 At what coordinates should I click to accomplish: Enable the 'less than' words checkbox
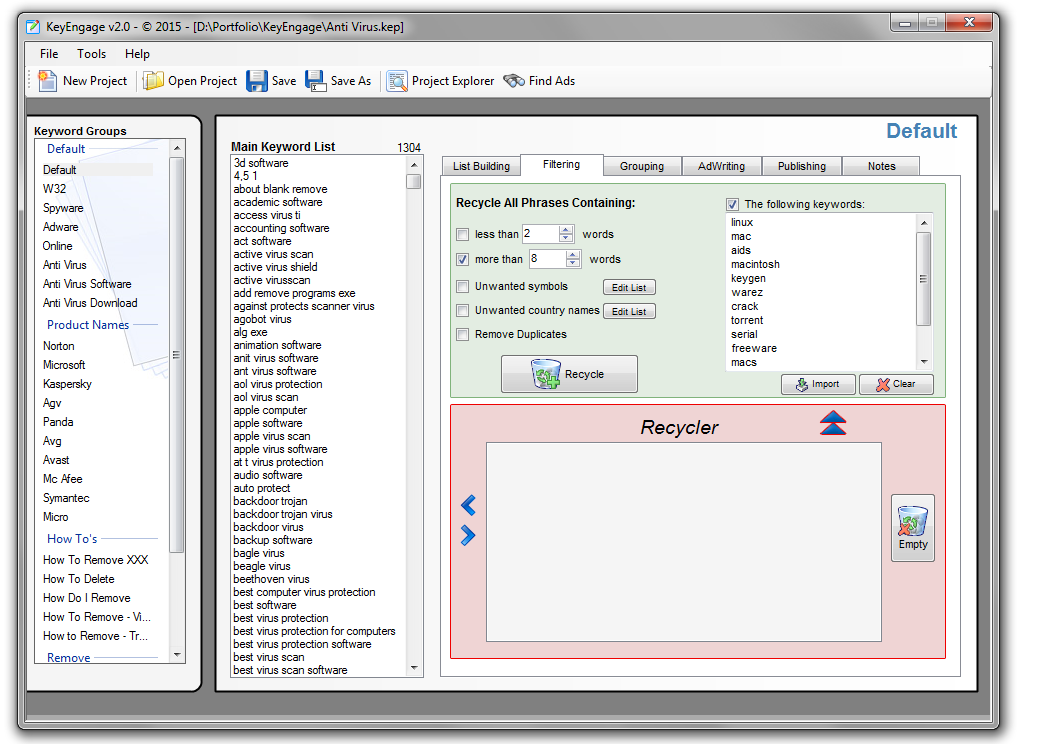[x=462, y=235]
